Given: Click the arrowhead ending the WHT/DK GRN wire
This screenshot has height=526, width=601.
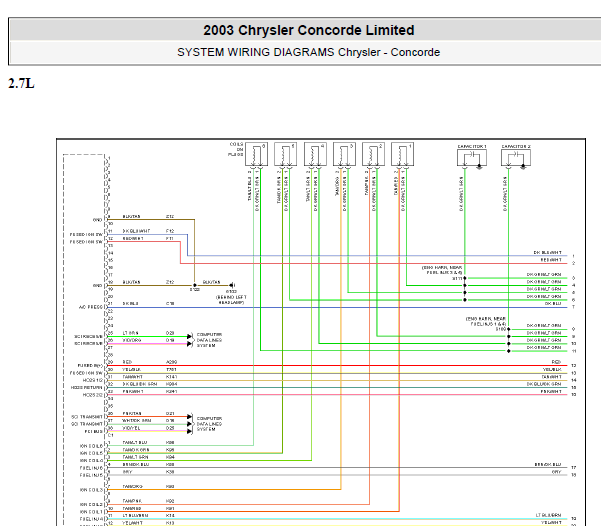Looking at the screenshot, I should tap(189, 424).
